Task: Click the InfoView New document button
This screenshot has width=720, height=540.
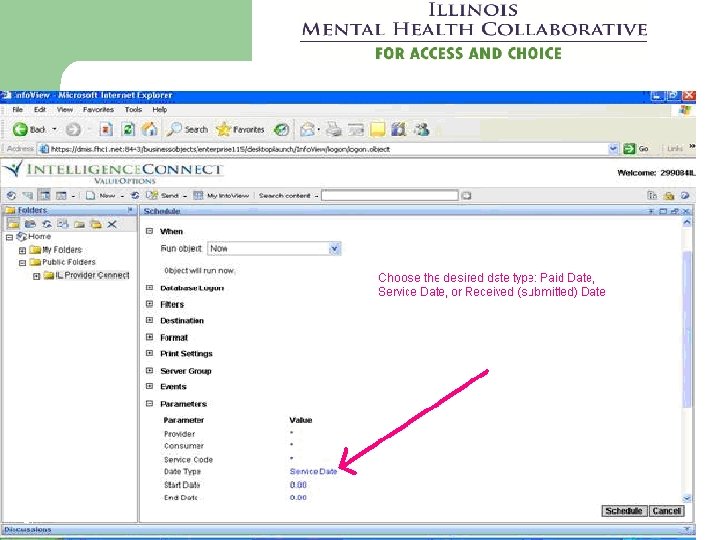Action: (x=101, y=196)
